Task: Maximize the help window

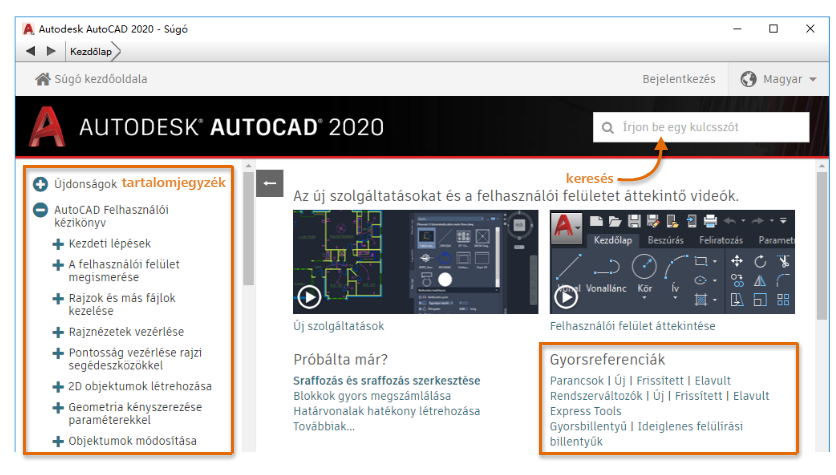Action: click(773, 29)
